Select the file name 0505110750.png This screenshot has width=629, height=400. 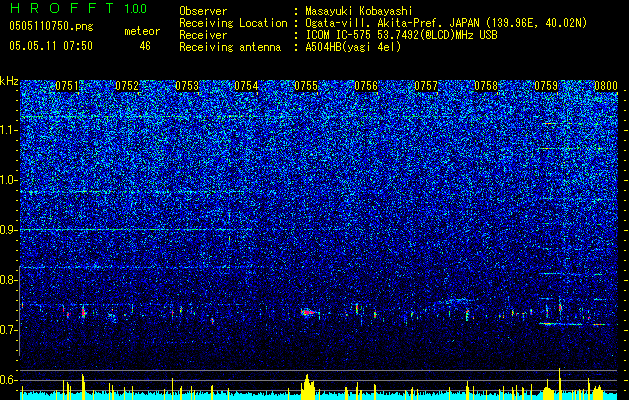click(x=51, y=26)
